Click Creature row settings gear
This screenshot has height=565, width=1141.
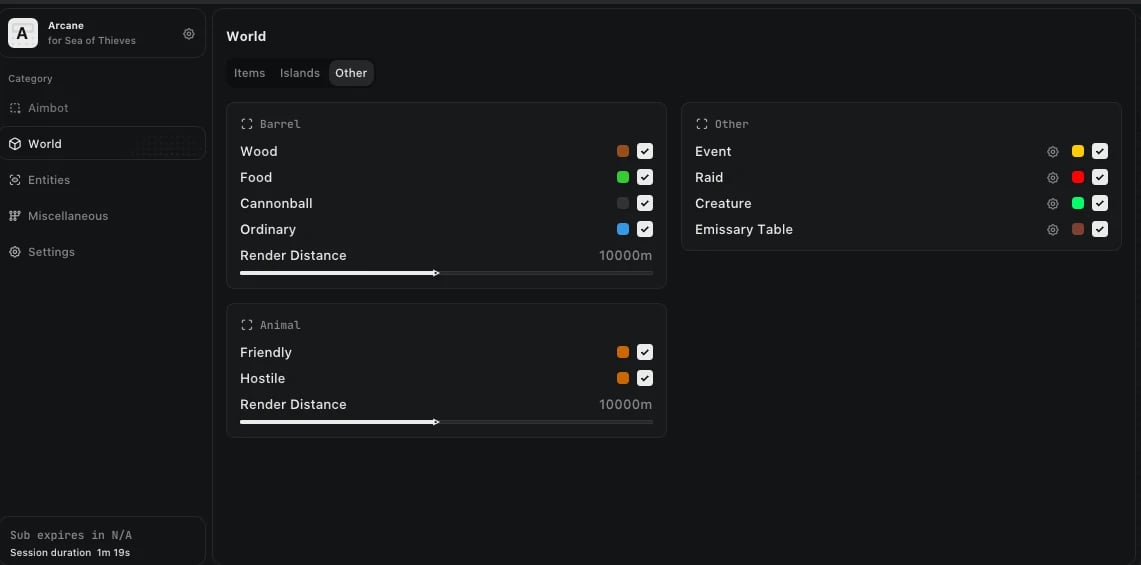[1053, 204]
